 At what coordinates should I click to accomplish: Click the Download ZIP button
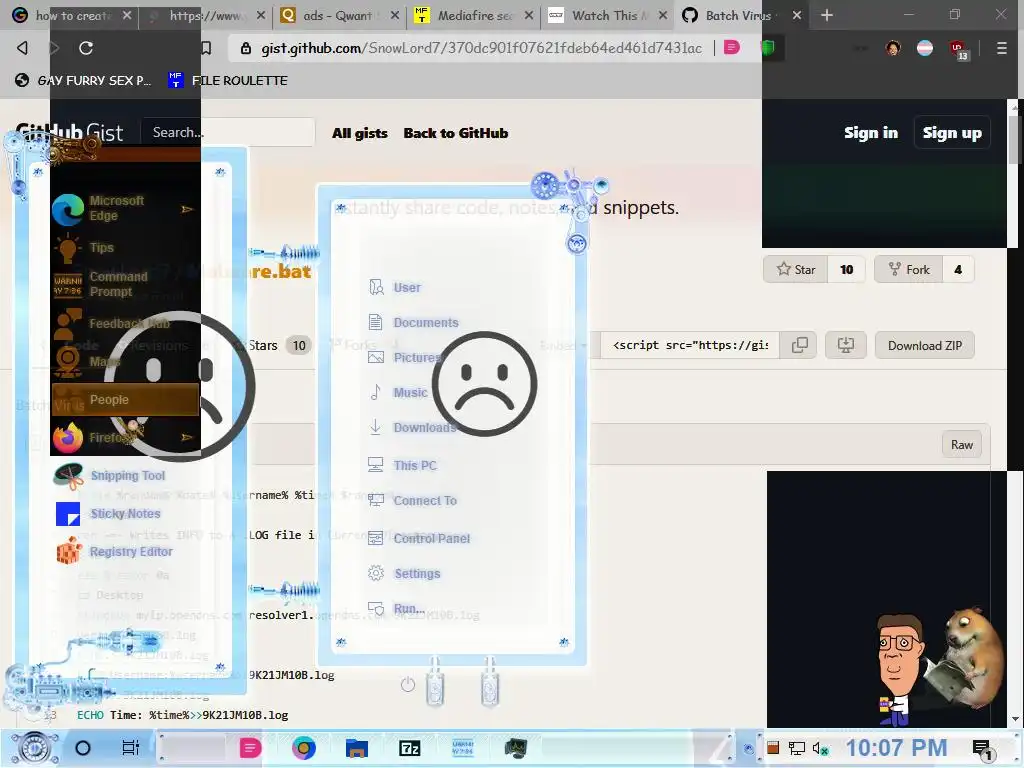point(925,345)
